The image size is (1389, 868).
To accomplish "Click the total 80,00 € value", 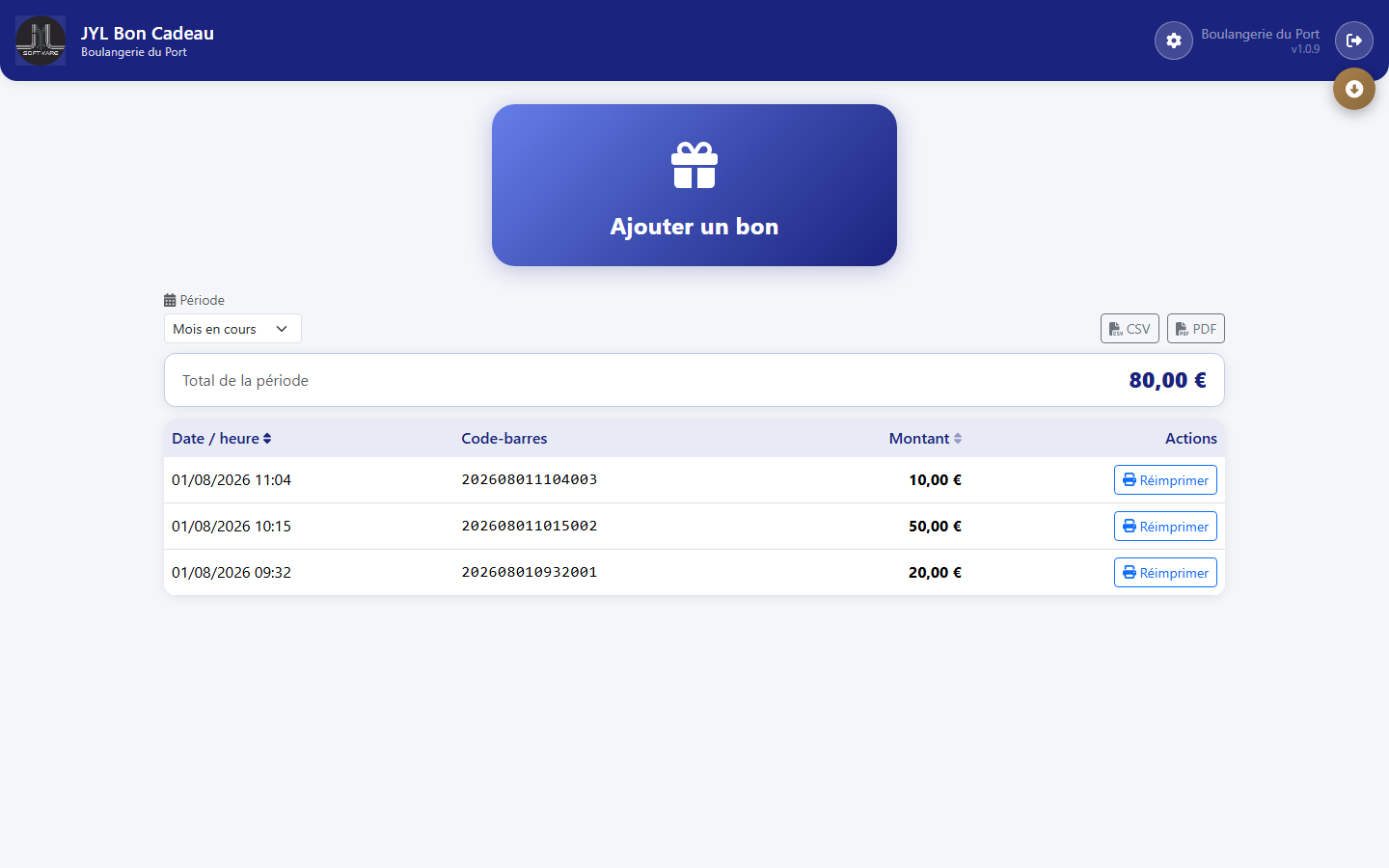I will coord(1167,380).
